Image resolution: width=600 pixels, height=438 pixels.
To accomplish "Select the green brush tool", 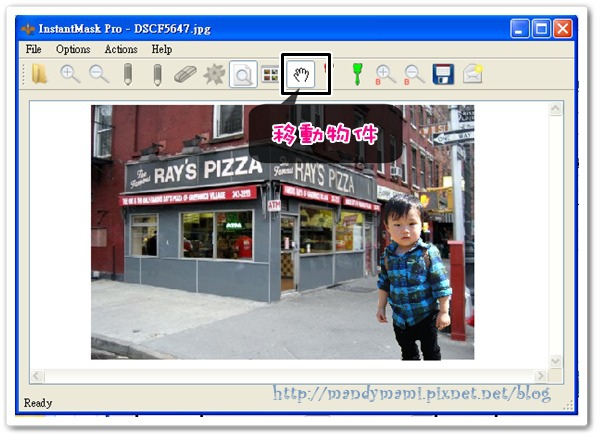I will pos(357,74).
